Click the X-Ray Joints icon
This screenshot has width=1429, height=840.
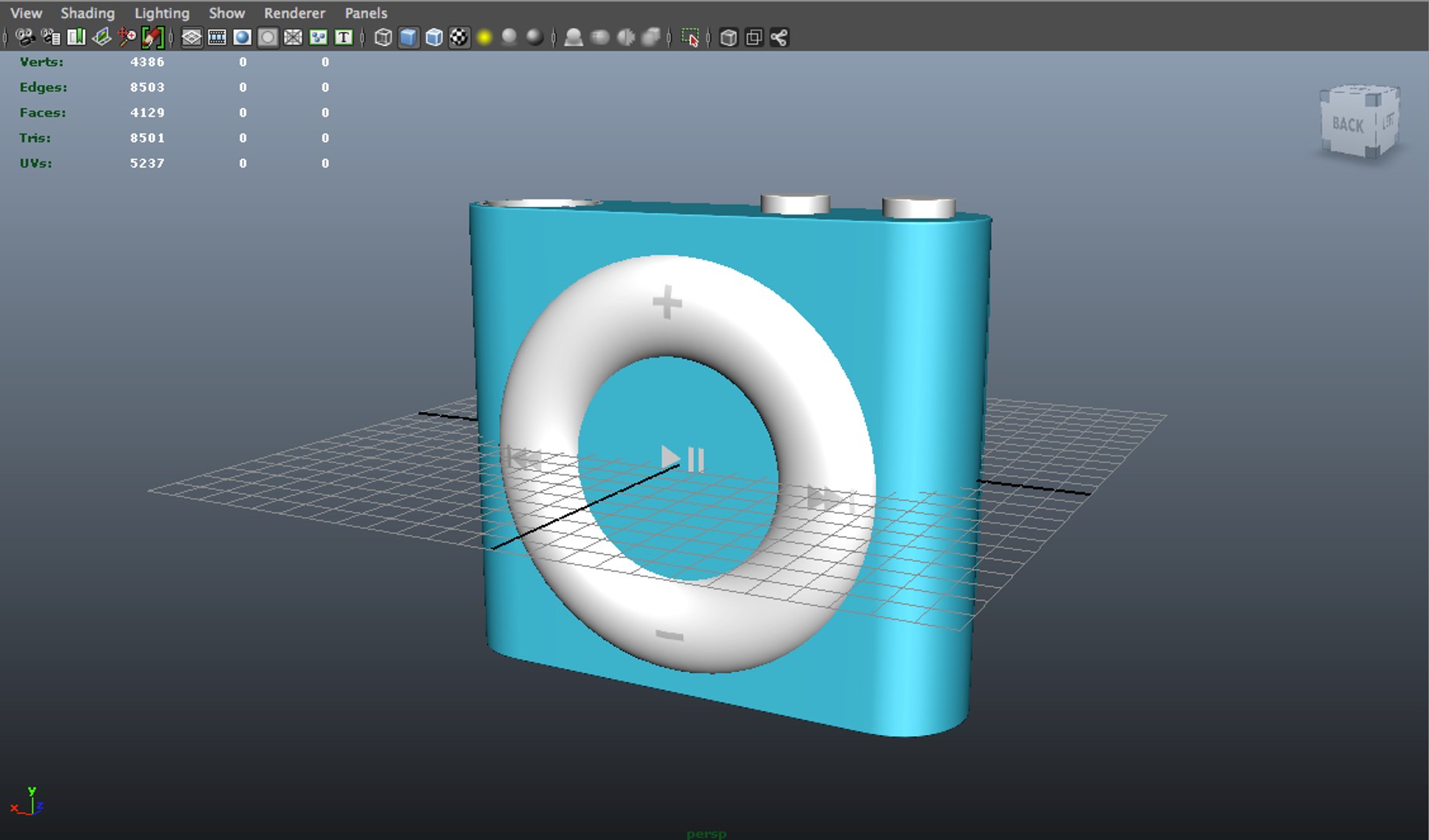point(779,37)
